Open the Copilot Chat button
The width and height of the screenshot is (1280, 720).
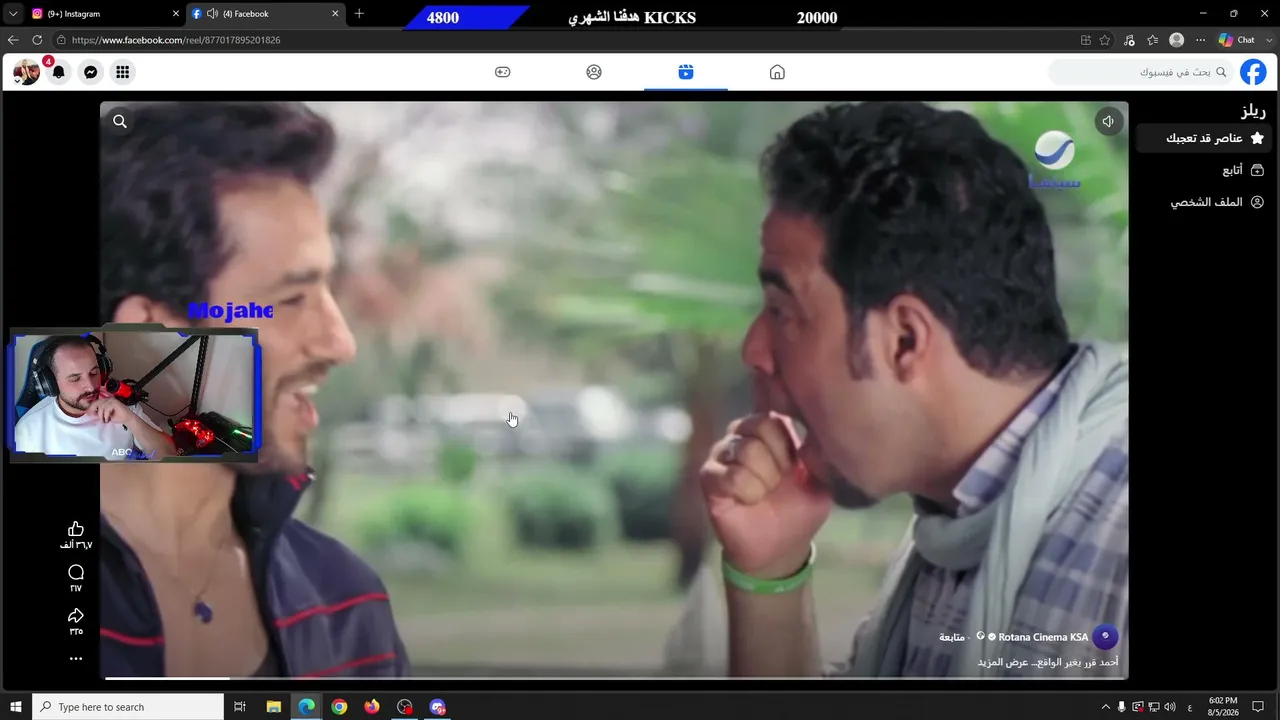(x=1237, y=40)
